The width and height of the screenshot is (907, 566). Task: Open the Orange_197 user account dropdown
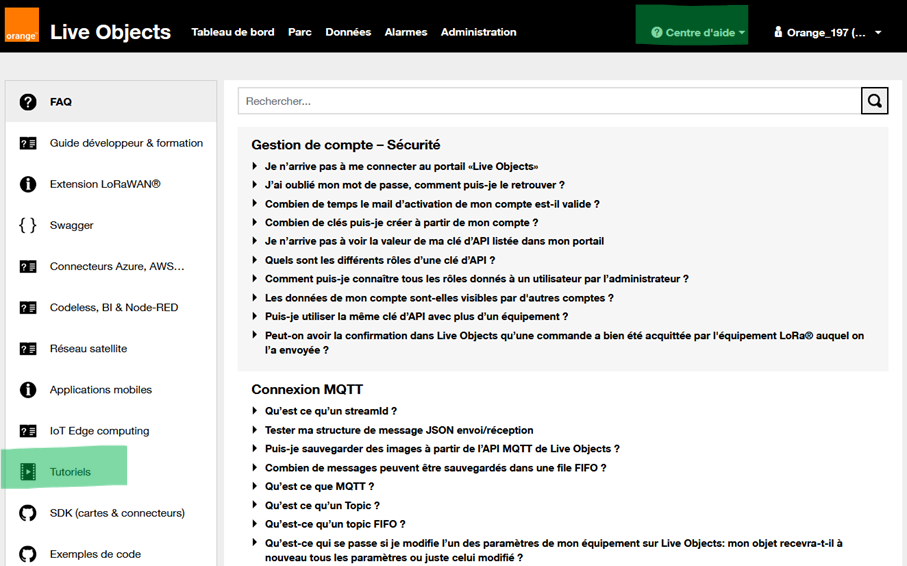pos(827,32)
